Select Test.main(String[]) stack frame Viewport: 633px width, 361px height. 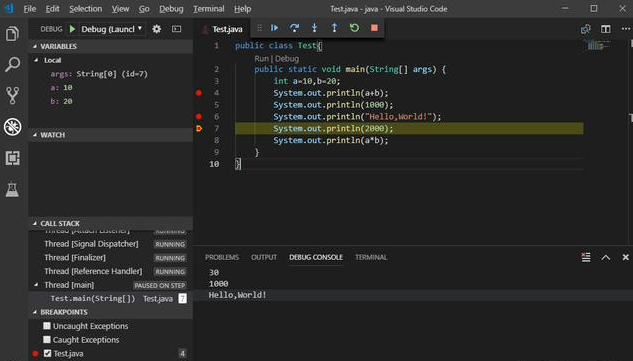pyautogui.click(x=111, y=299)
